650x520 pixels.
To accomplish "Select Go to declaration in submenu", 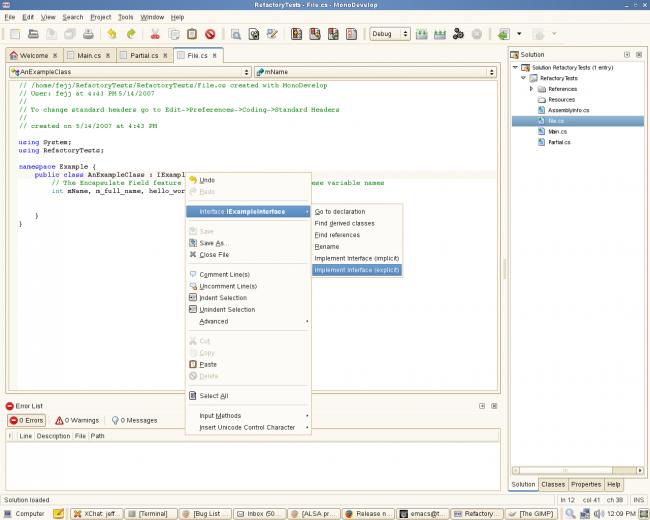I will (x=357, y=211).
